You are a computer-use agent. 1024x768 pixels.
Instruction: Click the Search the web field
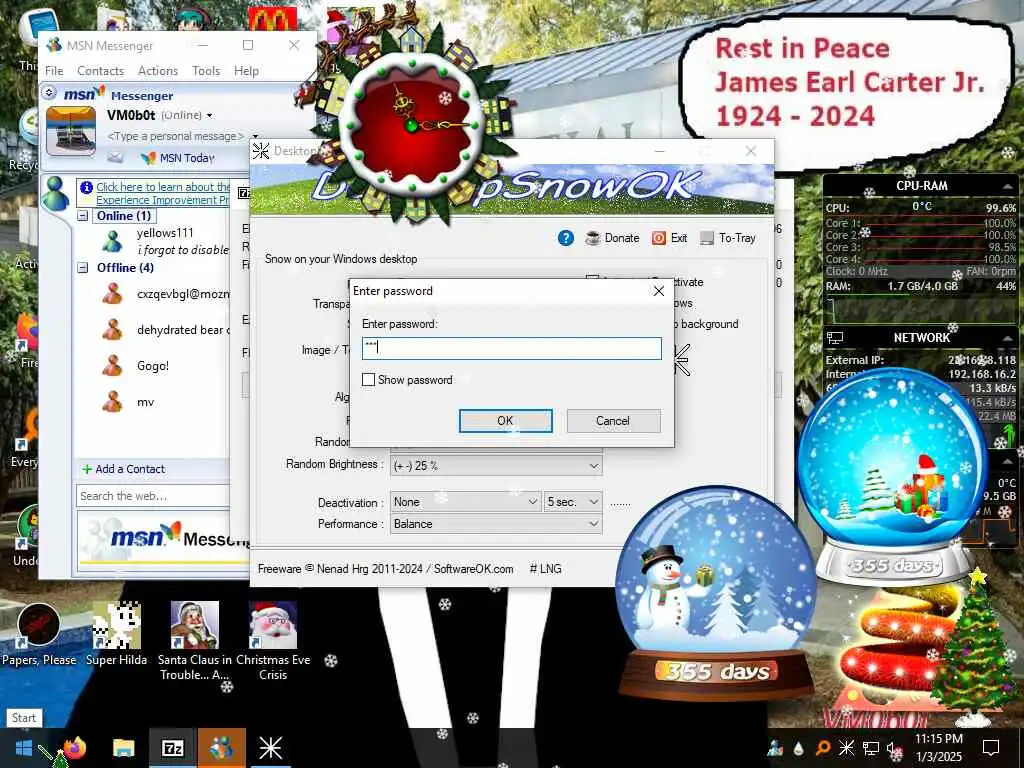click(x=152, y=496)
